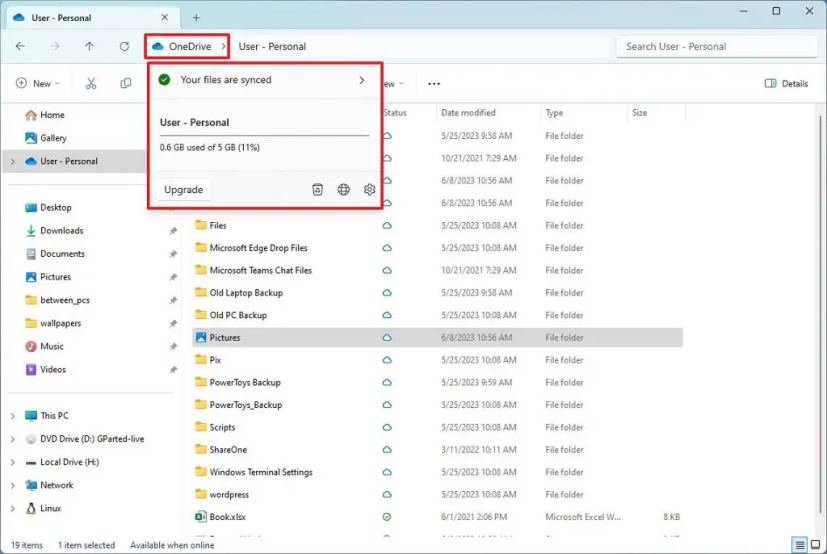
Task: Select the Pictures folder row in list
Action: coord(438,338)
